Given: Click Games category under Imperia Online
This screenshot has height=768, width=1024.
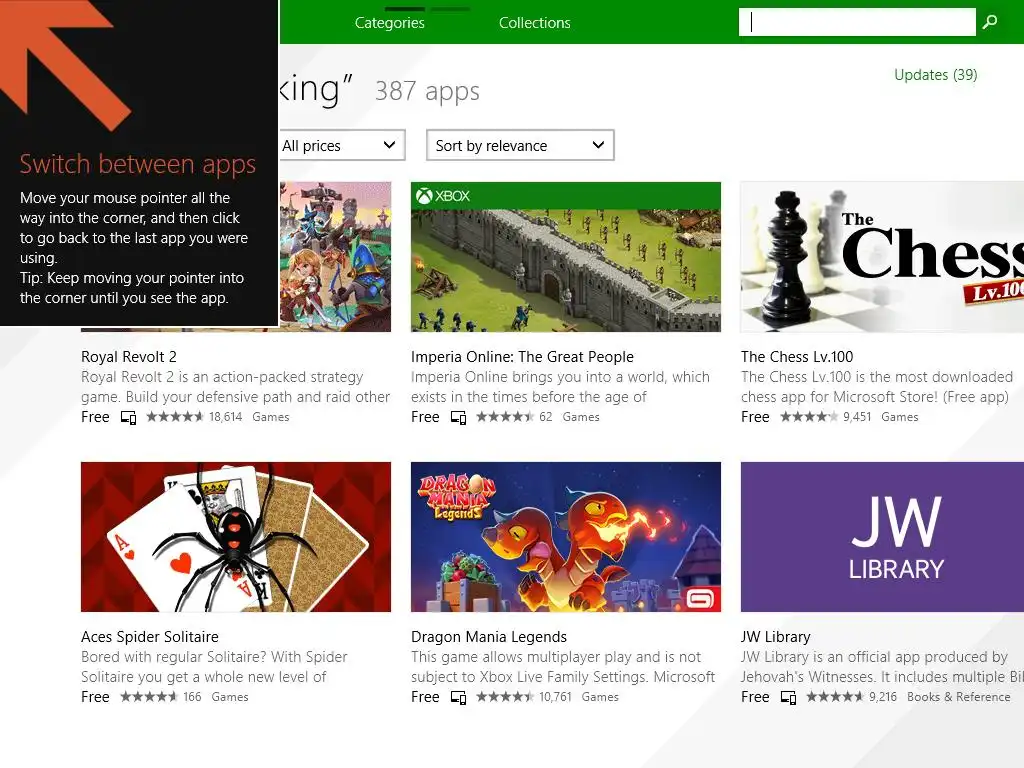Looking at the screenshot, I should click(581, 417).
